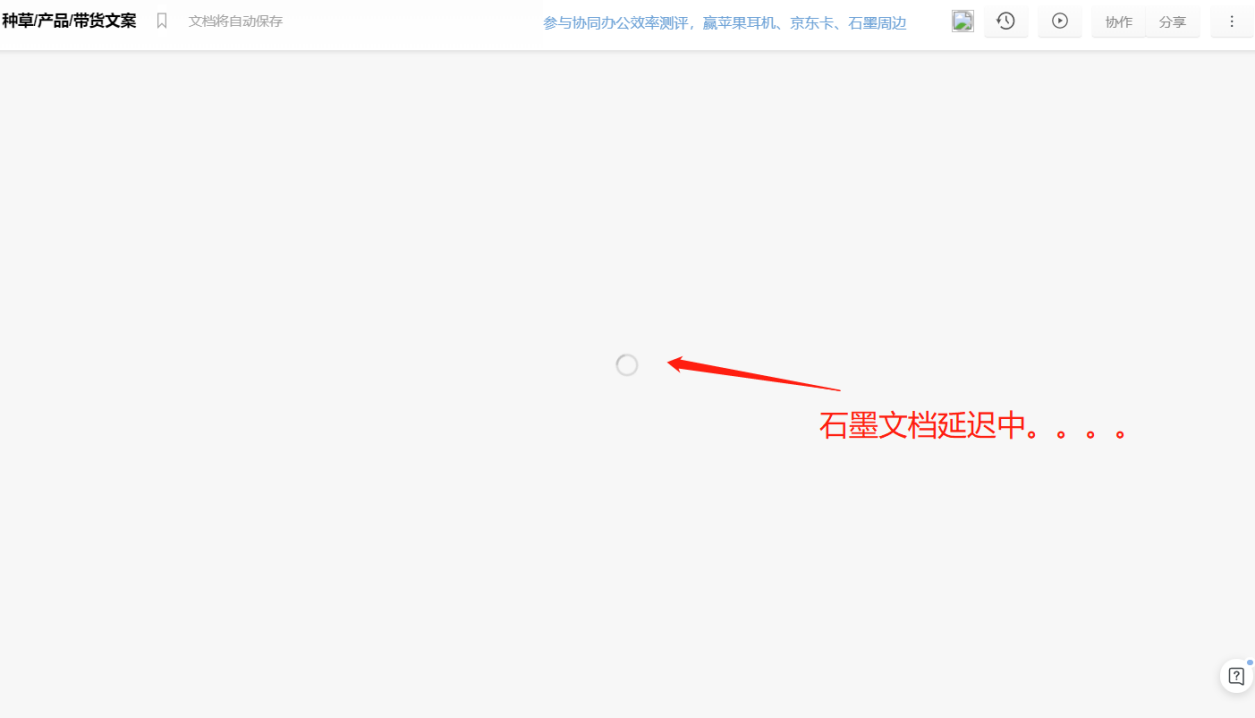Open help using the question mark icon
The height and width of the screenshot is (718, 1255).
(1235, 676)
